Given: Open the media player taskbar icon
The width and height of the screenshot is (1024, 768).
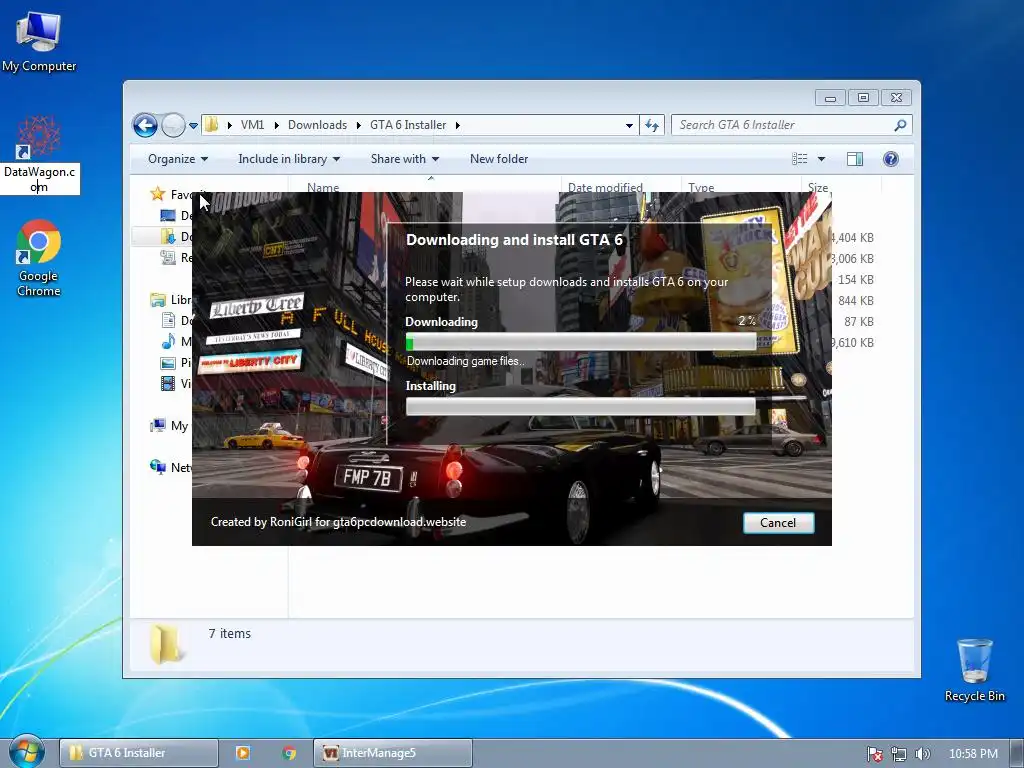Looking at the screenshot, I should (x=242, y=753).
